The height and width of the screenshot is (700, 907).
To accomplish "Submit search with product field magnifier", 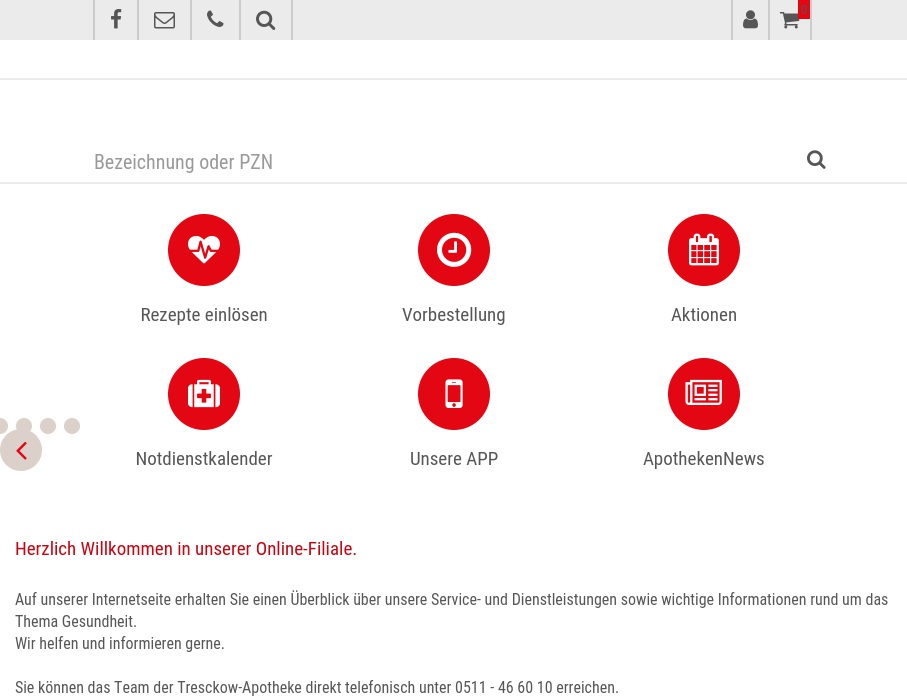I will [816, 160].
